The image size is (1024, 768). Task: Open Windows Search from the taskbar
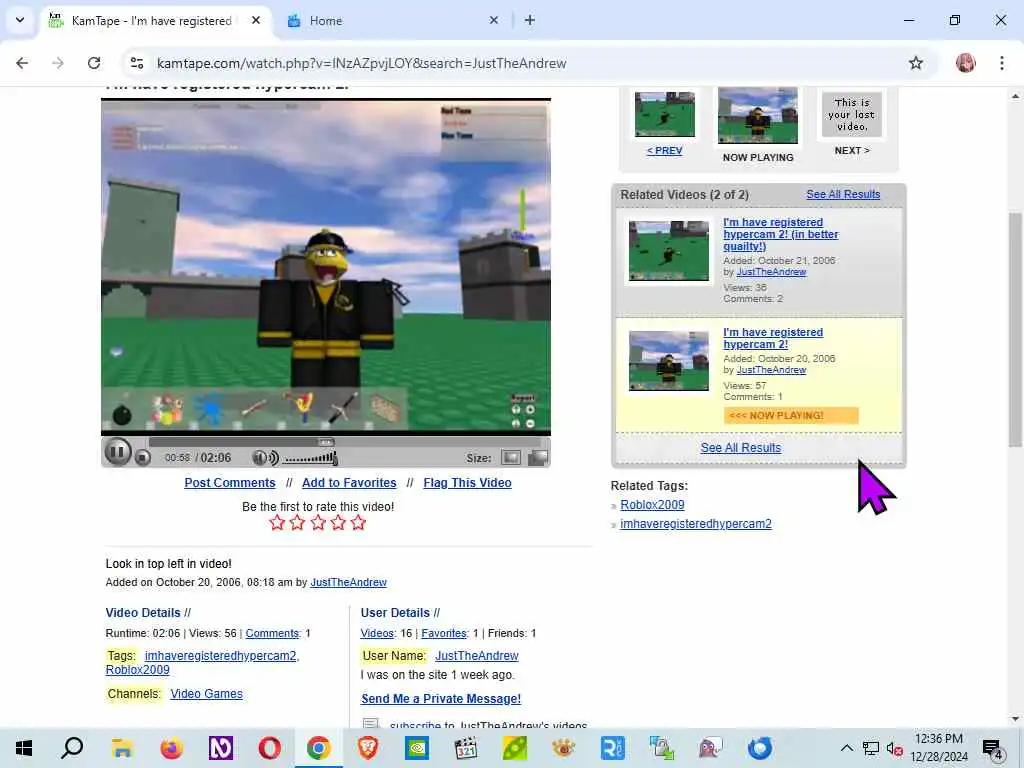[x=72, y=748]
